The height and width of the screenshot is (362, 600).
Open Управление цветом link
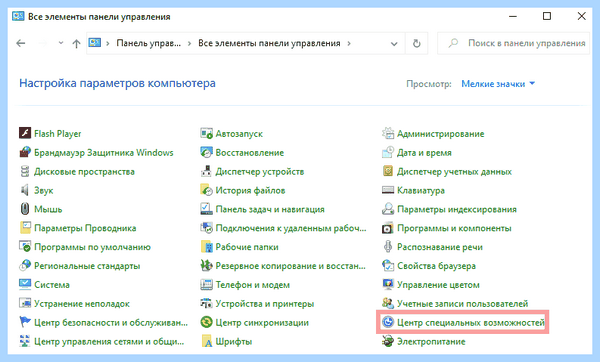pos(438,285)
